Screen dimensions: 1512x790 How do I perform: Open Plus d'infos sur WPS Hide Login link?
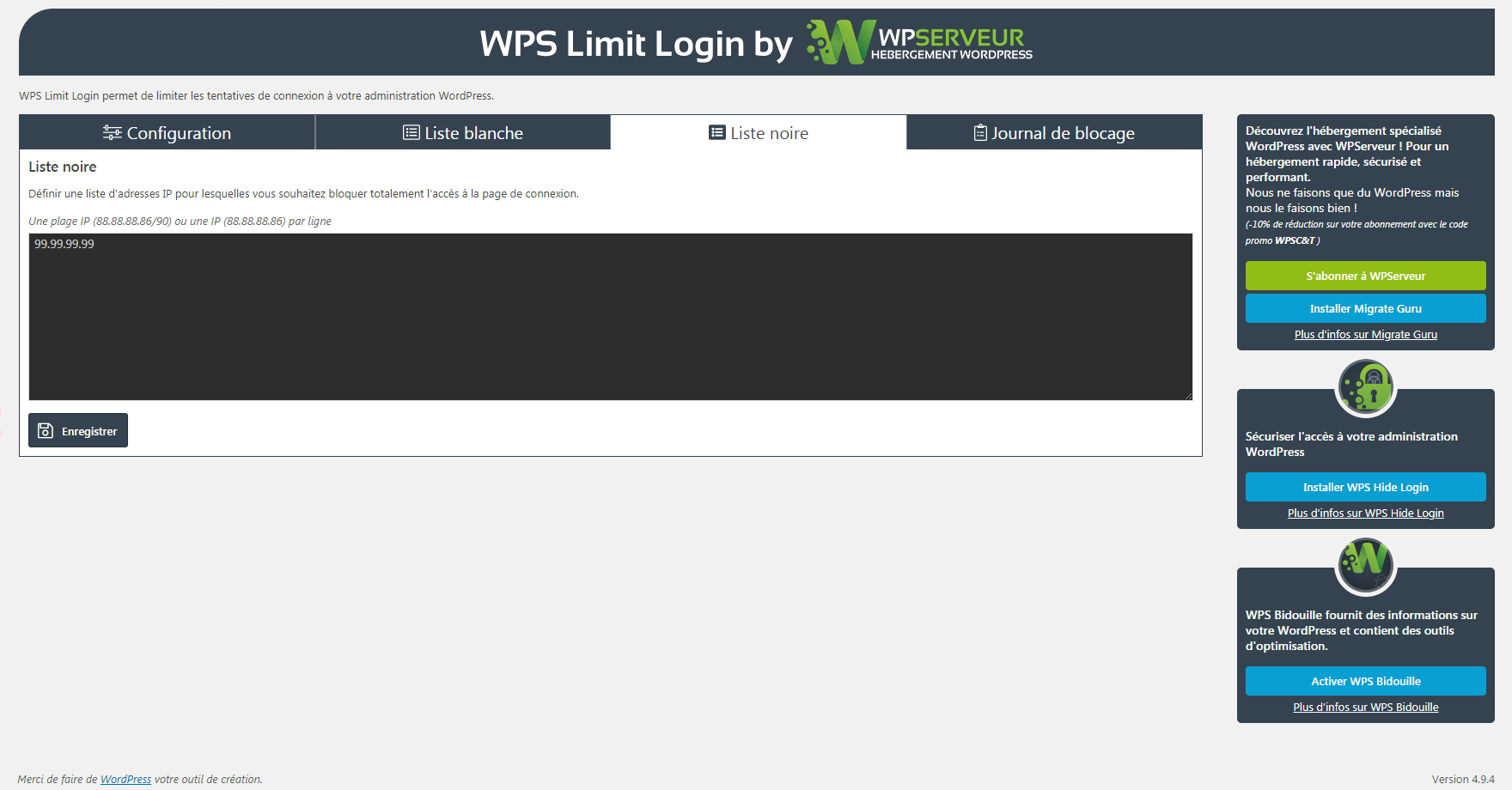1366,513
